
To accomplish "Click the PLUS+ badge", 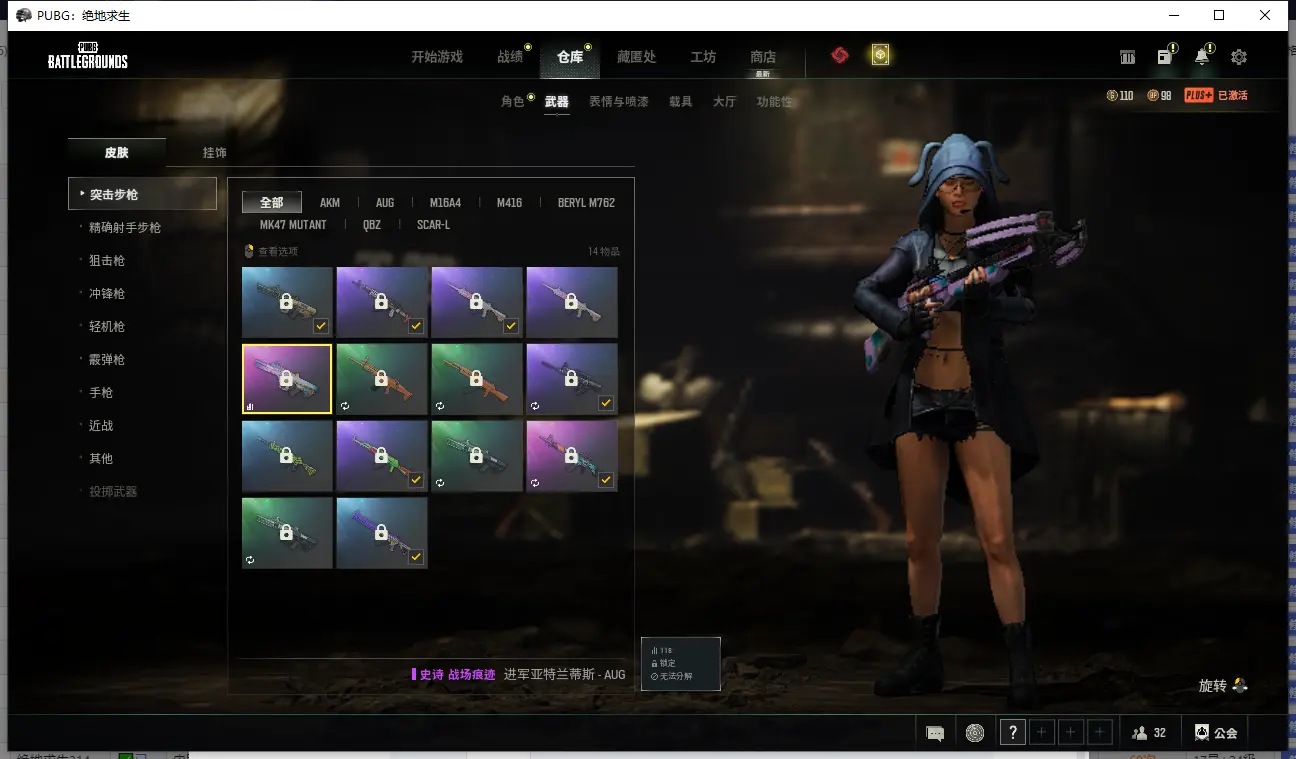I will pos(1198,96).
